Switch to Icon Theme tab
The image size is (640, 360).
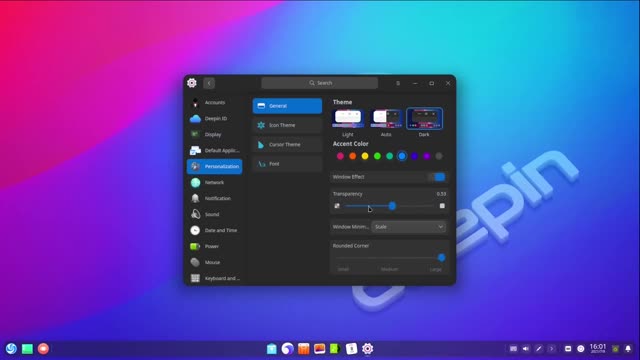point(287,125)
